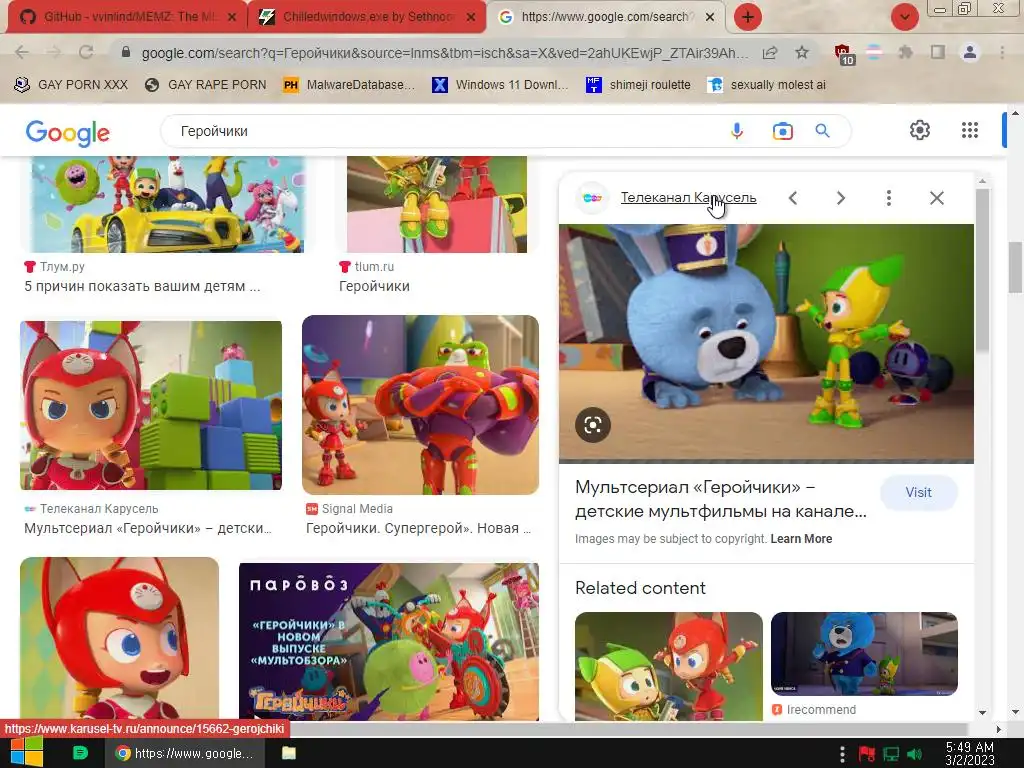The width and height of the screenshot is (1024, 768).
Task: Open the Learn More copyright link
Action: click(x=801, y=539)
